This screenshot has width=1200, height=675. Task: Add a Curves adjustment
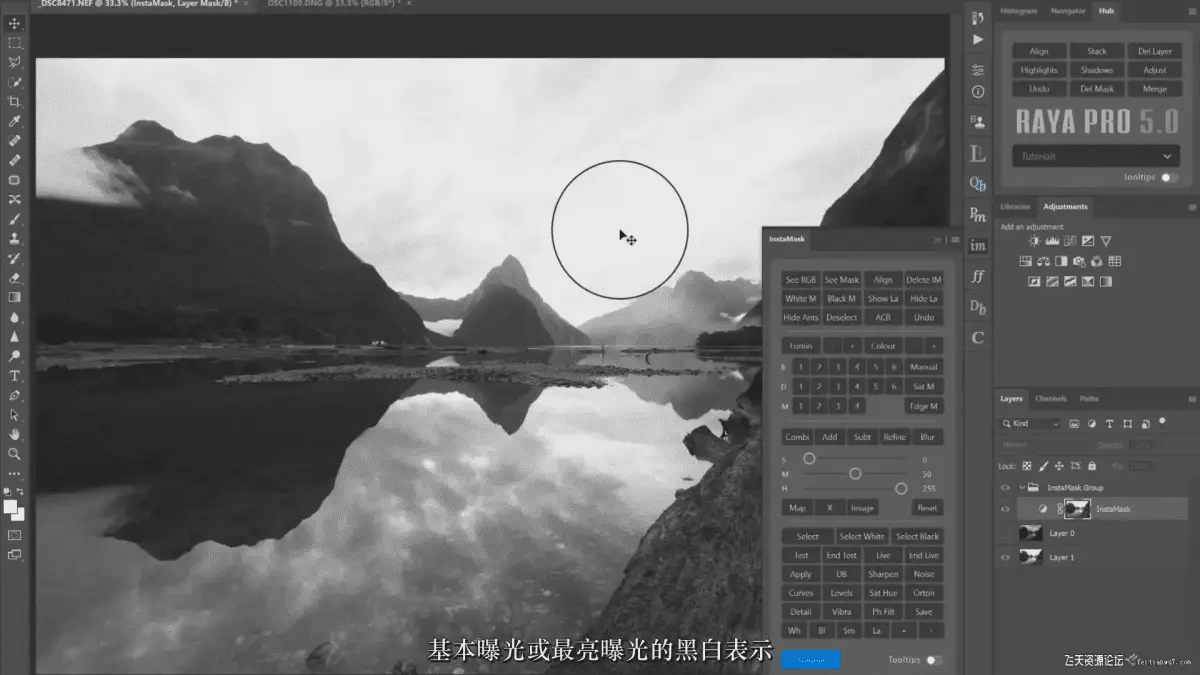click(1070, 241)
